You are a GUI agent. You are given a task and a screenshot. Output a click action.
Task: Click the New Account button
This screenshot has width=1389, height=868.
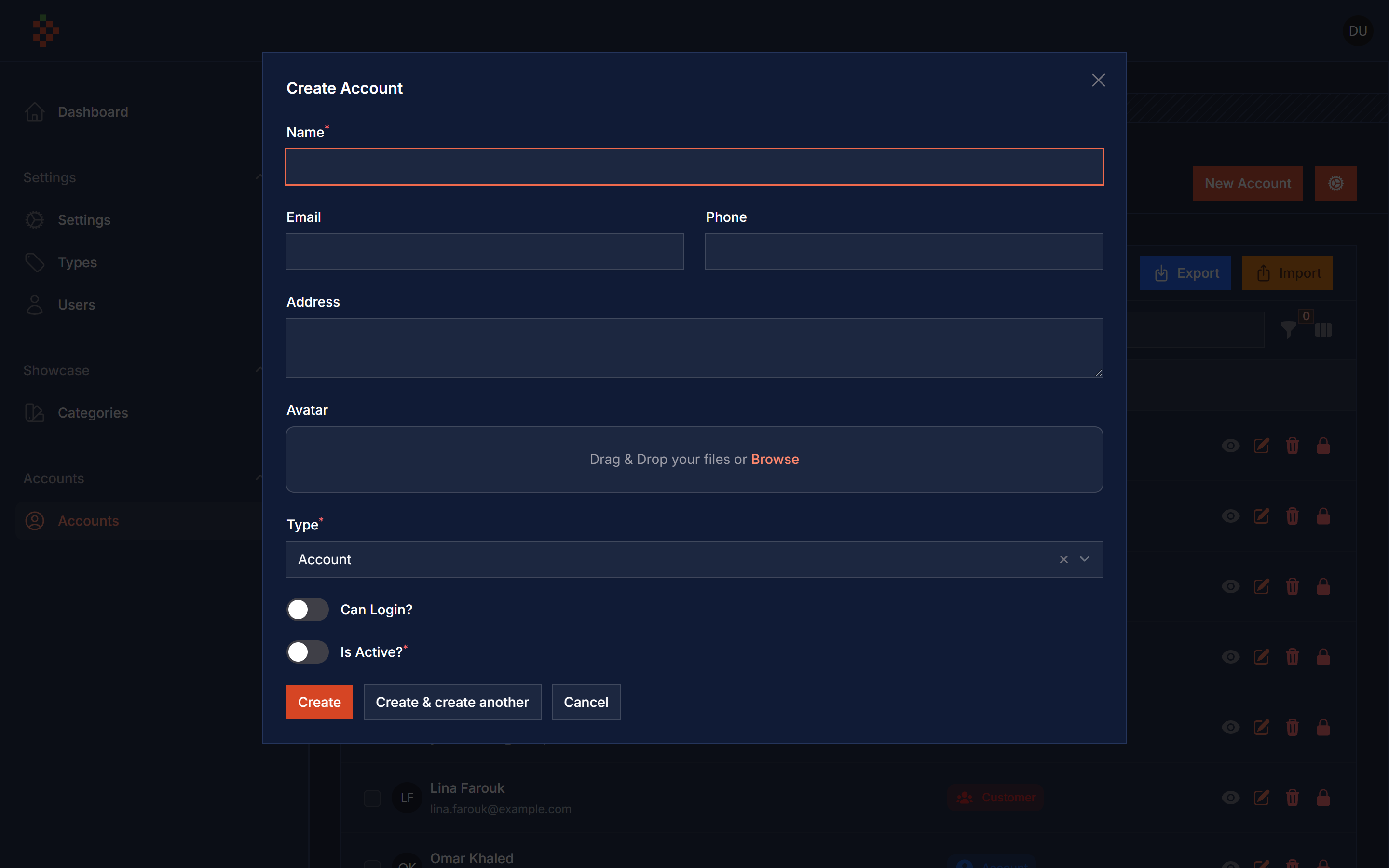(x=1248, y=183)
